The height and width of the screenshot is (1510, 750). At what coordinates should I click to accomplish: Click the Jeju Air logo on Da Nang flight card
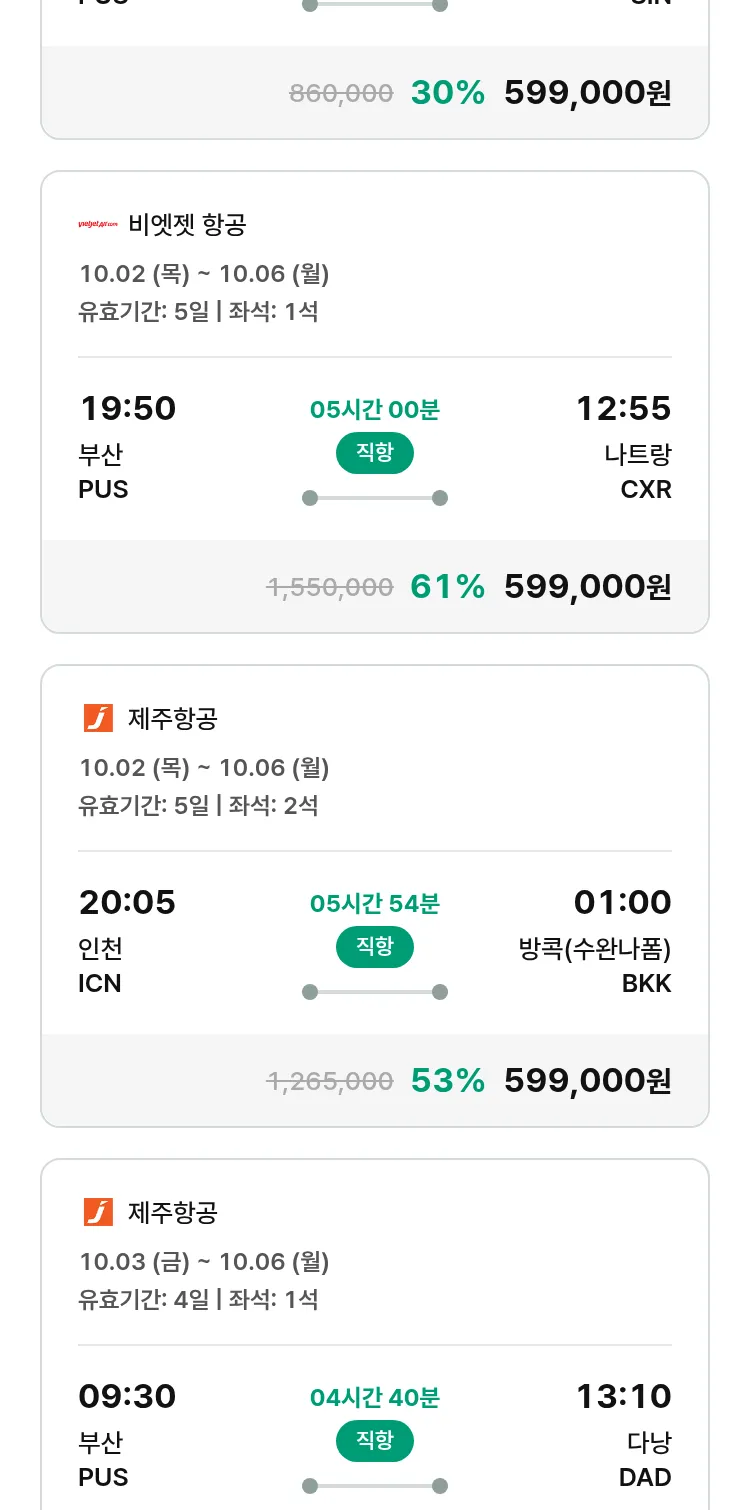98,1212
